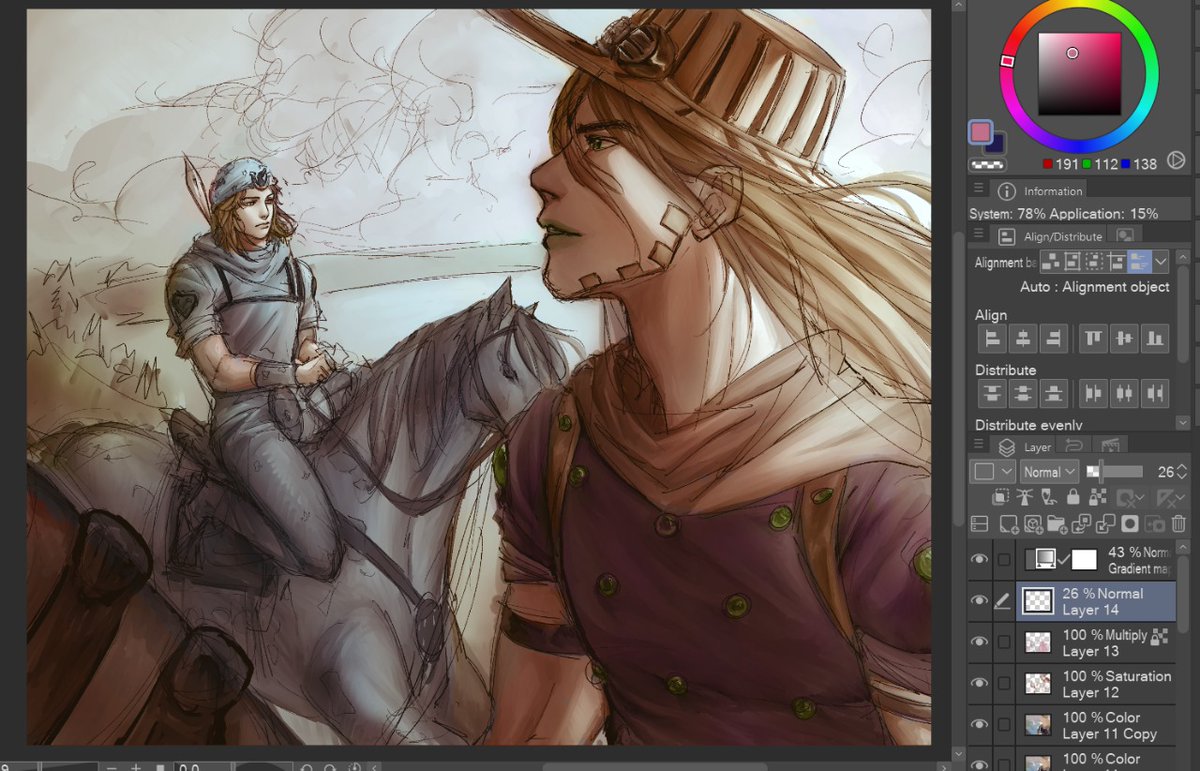Viewport: 1200px width, 771px height.
Task: Click the Delete layer trash icon
Action: coord(1178,524)
